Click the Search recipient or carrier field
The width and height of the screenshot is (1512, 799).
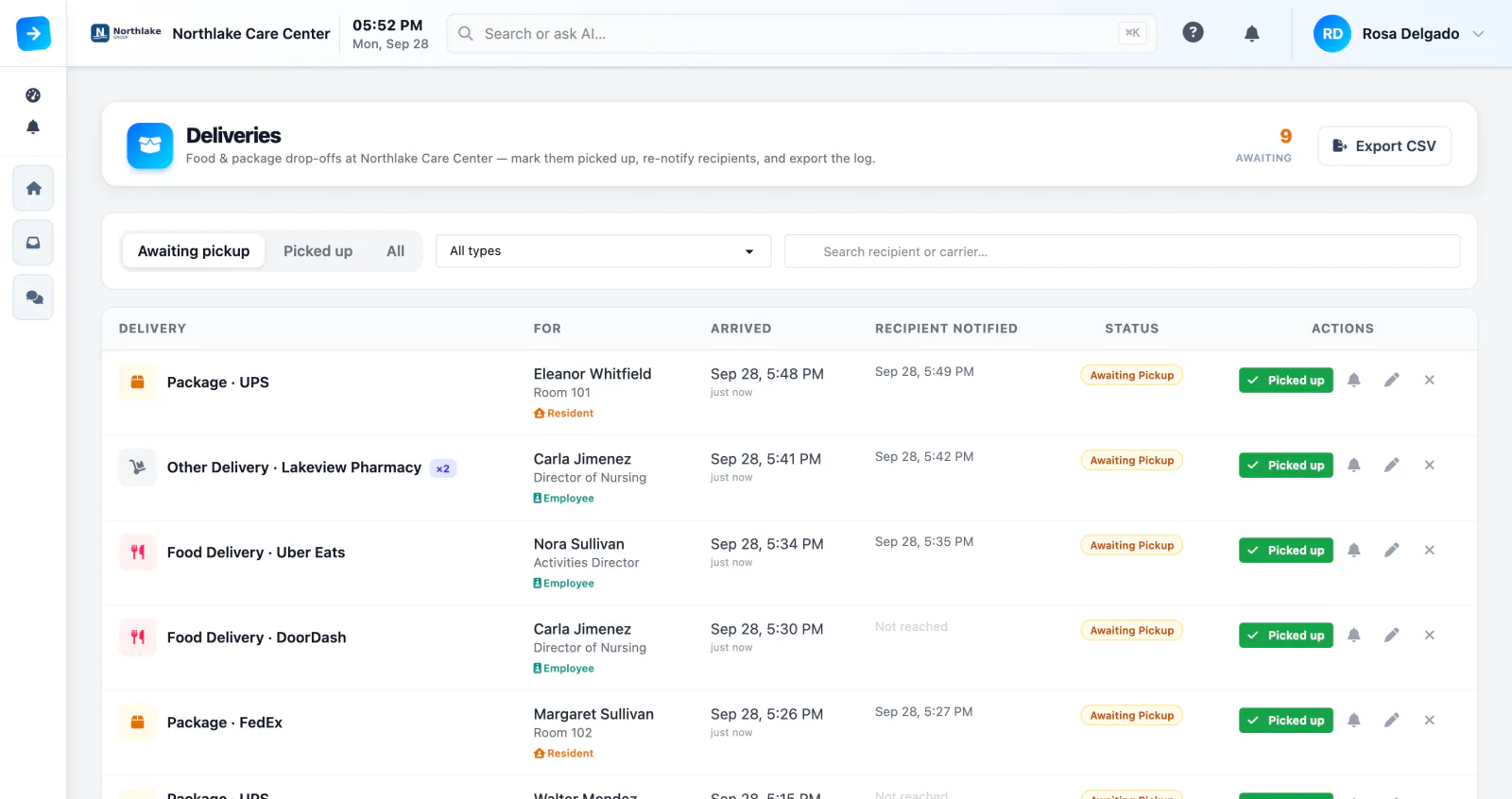(1122, 251)
